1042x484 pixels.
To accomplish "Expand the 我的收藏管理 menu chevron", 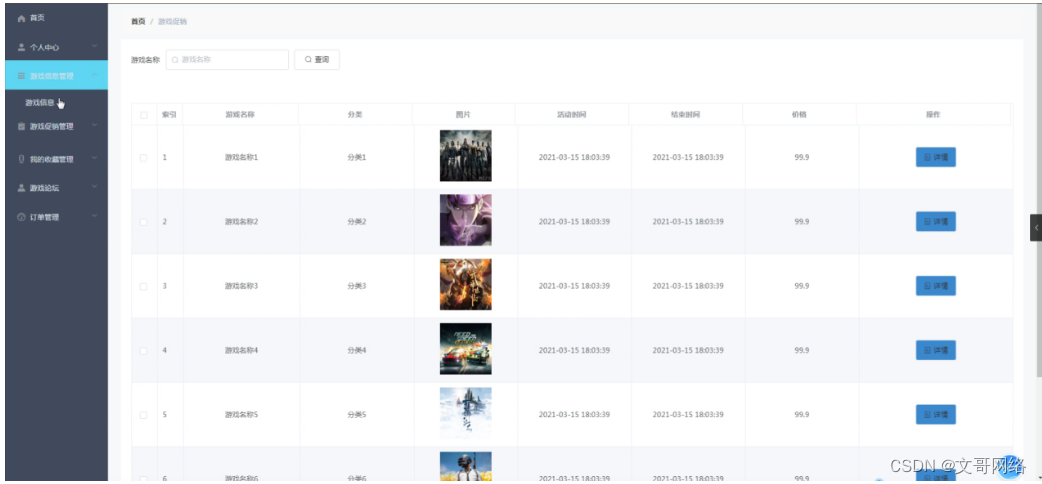I will point(94,158).
